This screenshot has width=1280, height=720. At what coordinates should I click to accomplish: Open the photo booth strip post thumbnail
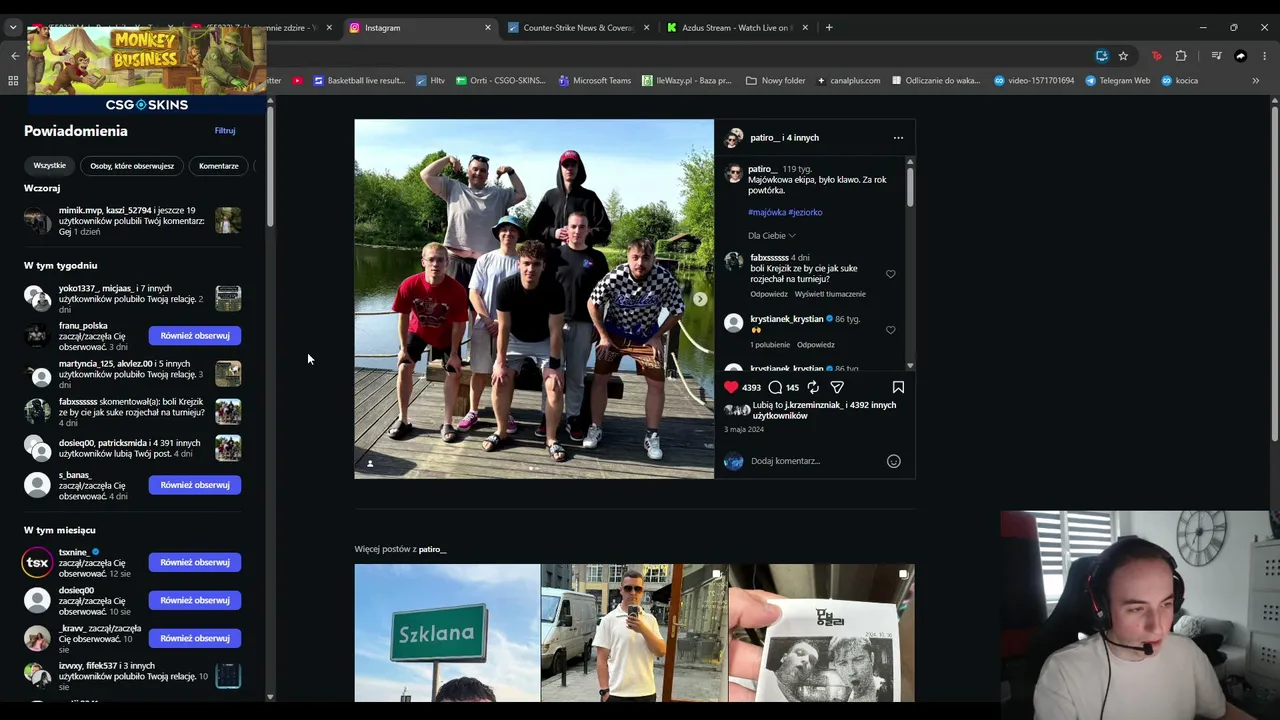821,633
